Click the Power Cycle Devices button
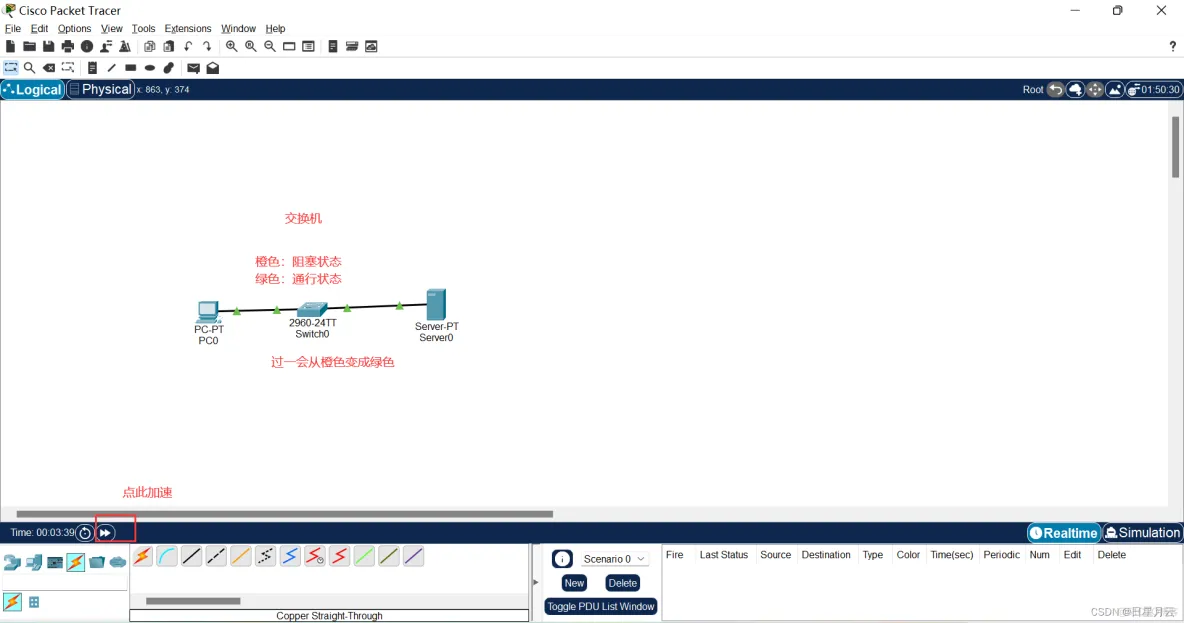The image size is (1184, 623). (85, 533)
